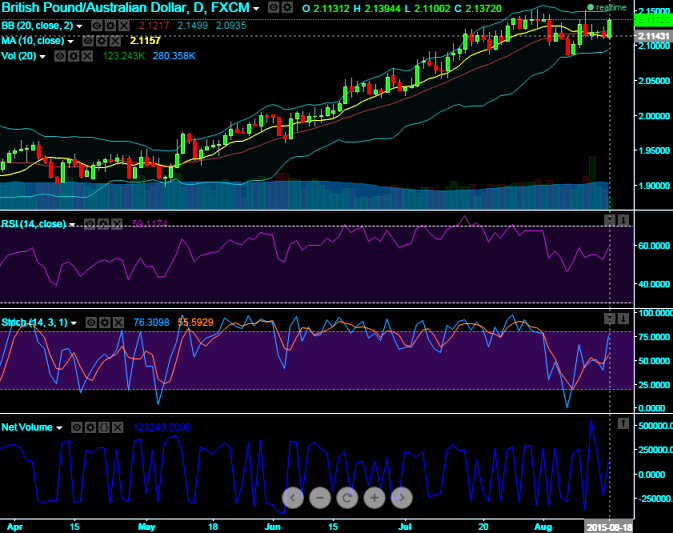Click the MA (10, close) label

pos(33,41)
